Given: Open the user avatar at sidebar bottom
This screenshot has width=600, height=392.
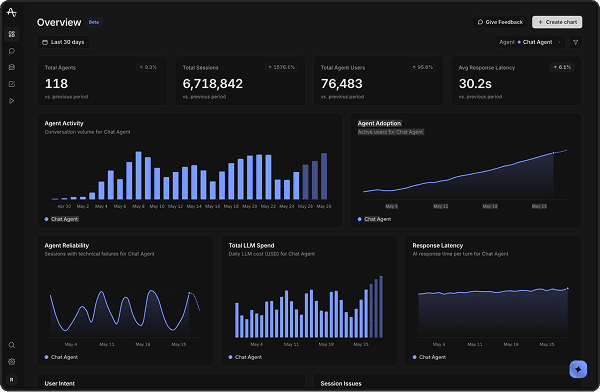Looking at the screenshot, I should 12,379.
